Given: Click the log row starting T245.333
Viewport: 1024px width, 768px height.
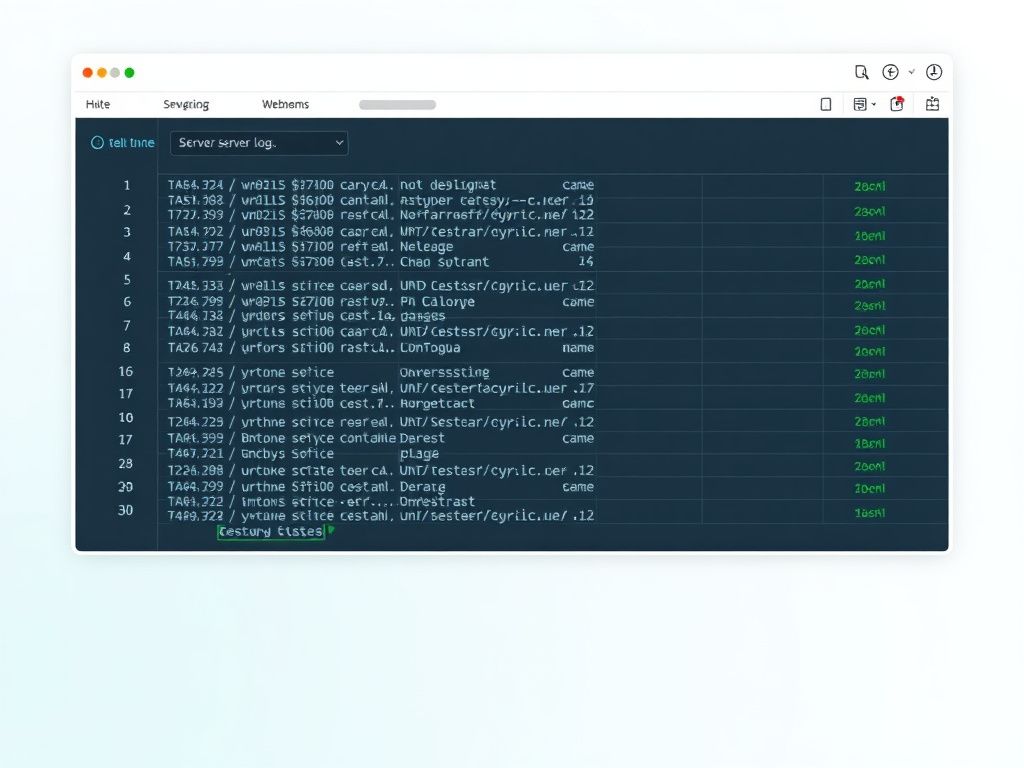Looking at the screenshot, I should pyautogui.click(x=381, y=286).
